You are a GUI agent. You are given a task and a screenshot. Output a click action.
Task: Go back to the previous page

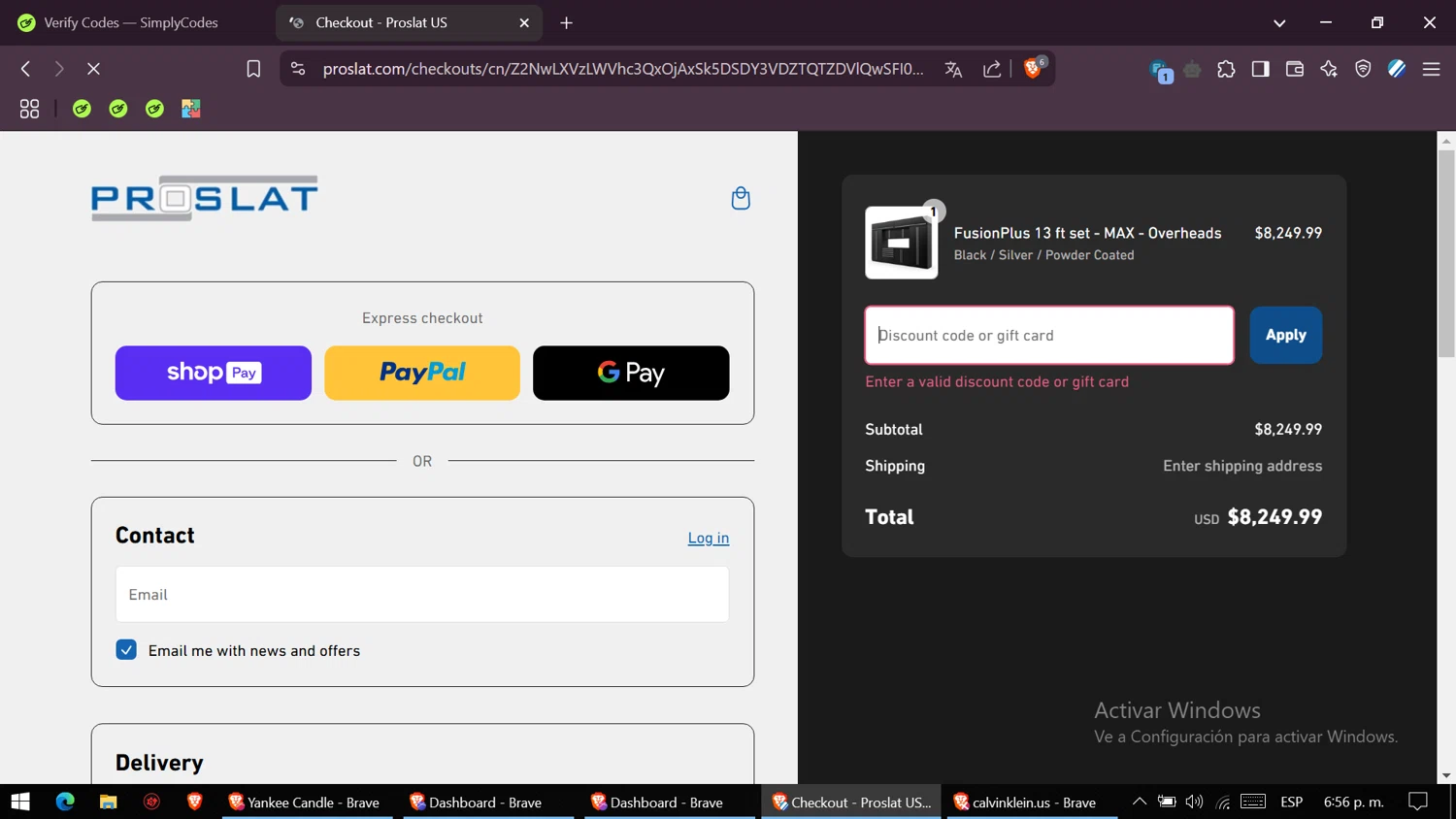tap(26, 69)
